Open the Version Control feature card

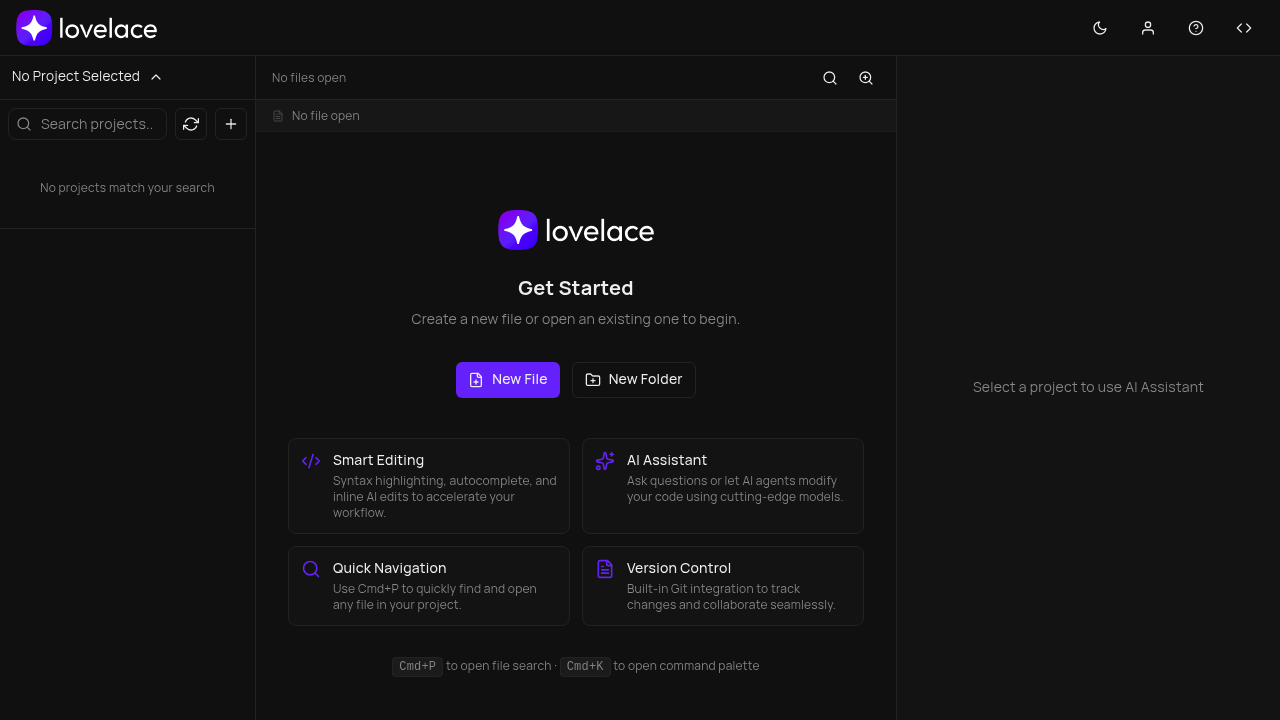pyautogui.click(x=722, y=586)
